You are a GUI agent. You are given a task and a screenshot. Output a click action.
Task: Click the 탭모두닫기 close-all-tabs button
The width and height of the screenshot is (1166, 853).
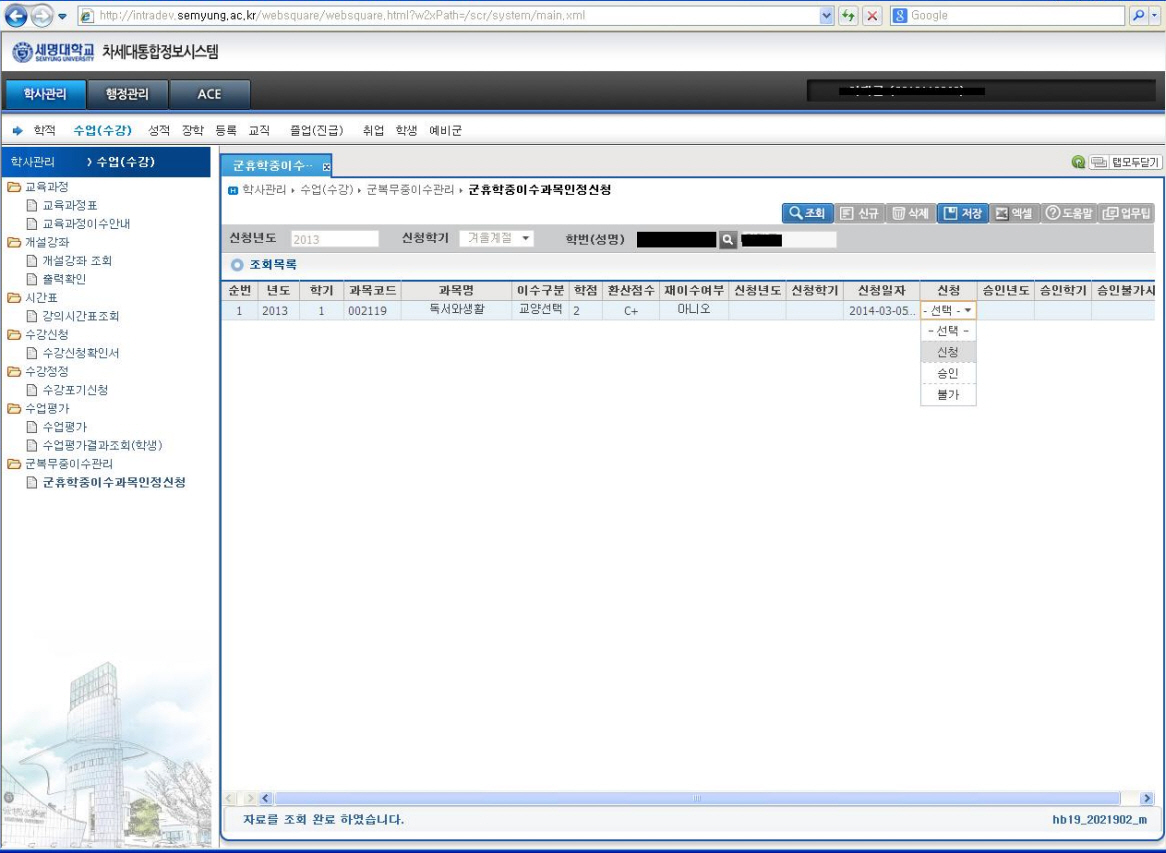[1125, 162]
